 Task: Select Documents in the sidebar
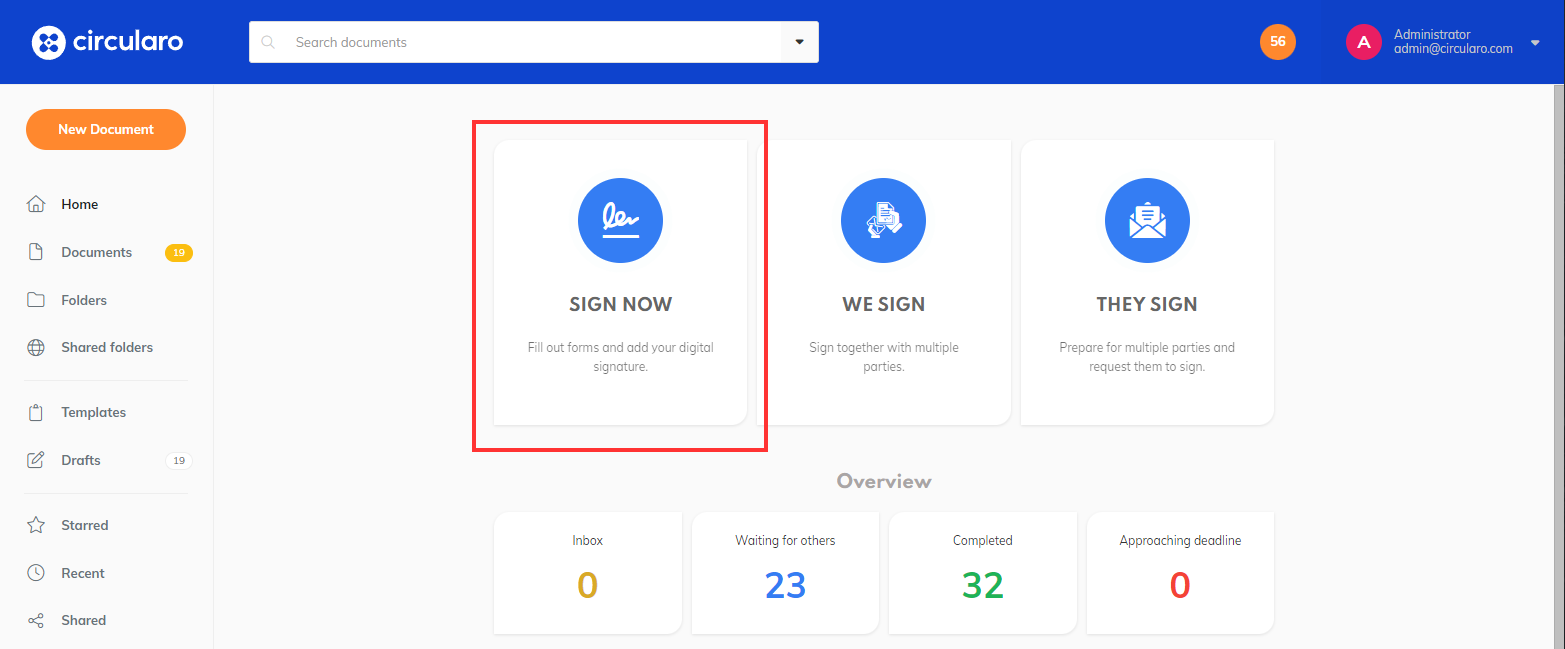96,252
